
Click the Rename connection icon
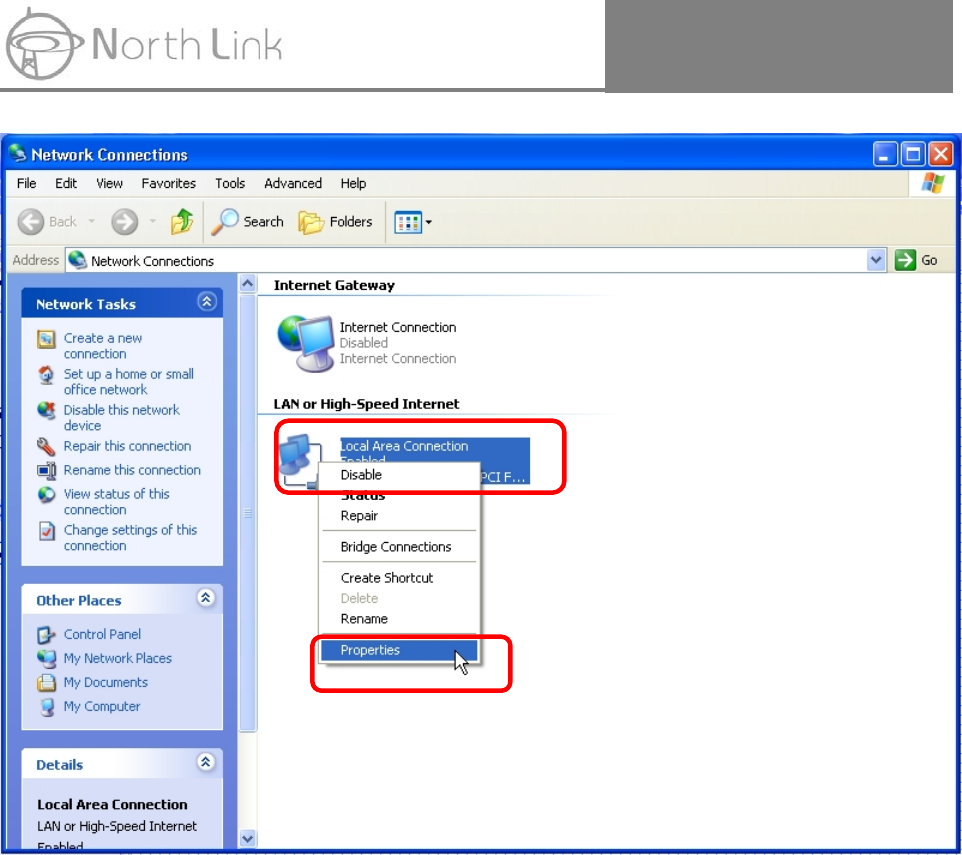(x=46, y=470)
